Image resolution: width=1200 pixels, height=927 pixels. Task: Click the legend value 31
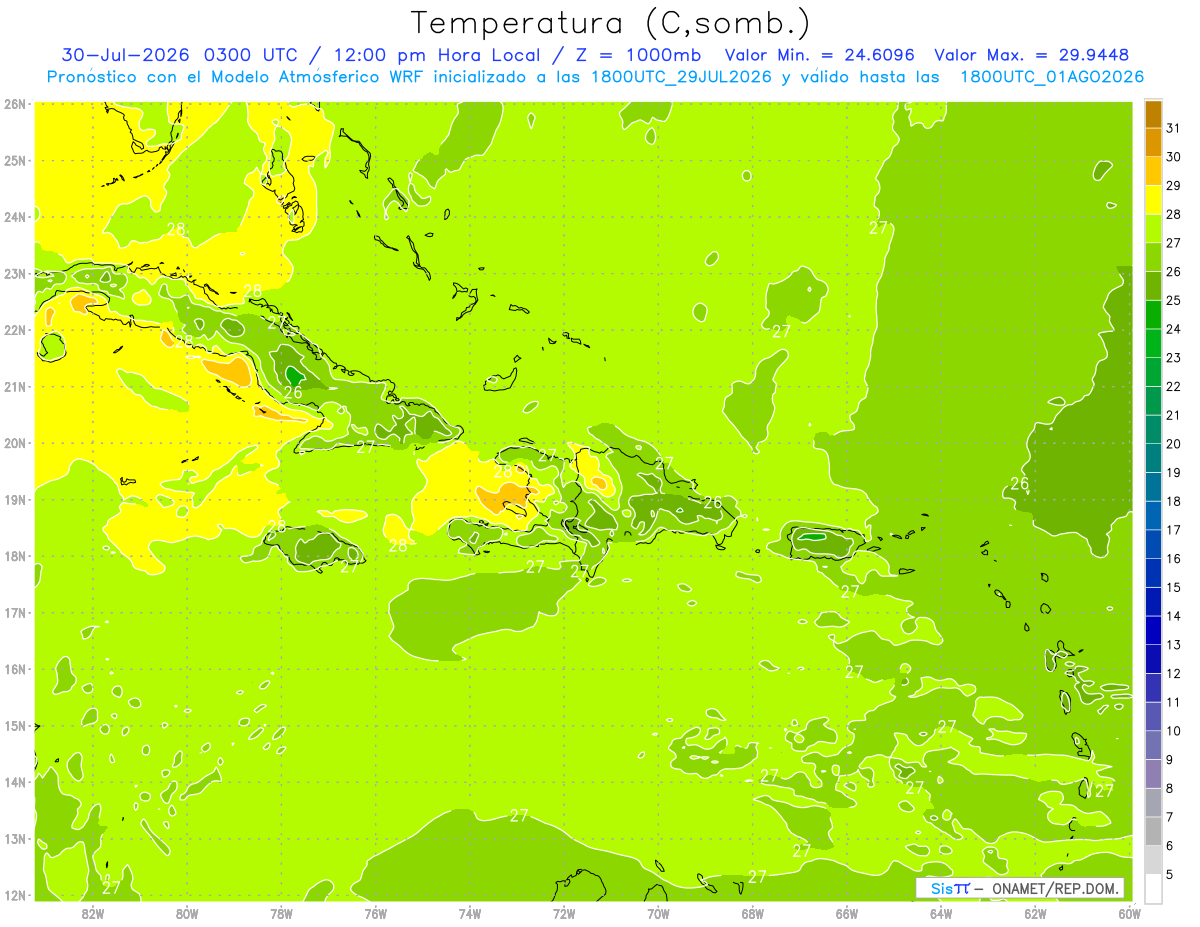point(1173,128)
